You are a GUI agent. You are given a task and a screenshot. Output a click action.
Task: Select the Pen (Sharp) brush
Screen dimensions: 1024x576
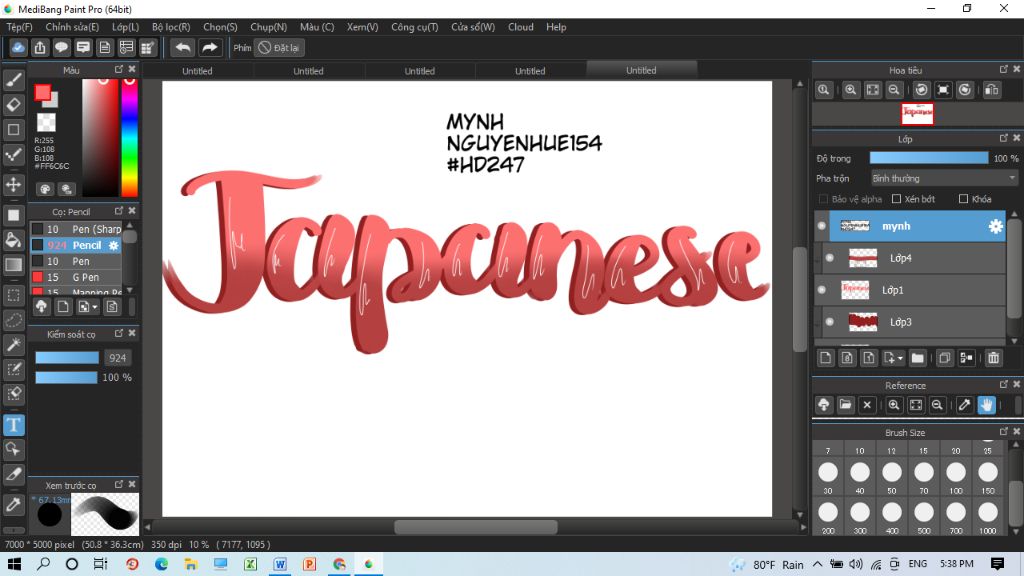76,229
